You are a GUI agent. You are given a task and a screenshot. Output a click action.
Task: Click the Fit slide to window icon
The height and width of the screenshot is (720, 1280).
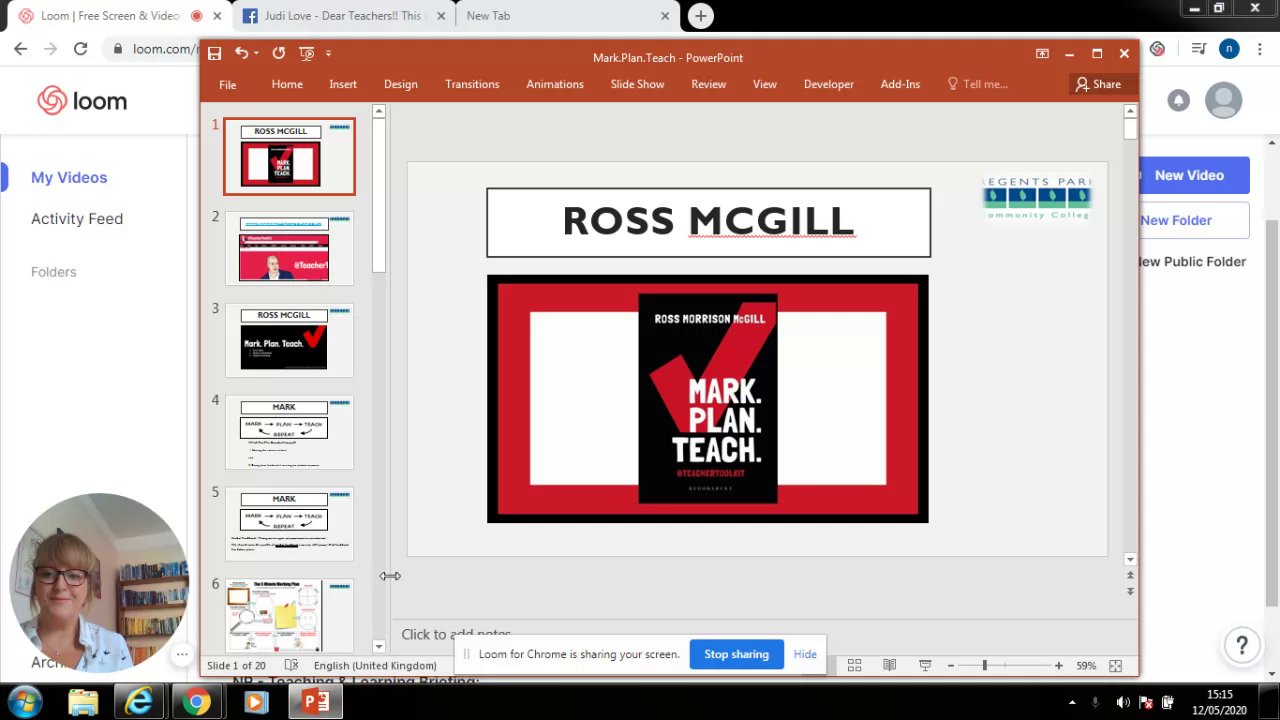tap(1115, 666)
